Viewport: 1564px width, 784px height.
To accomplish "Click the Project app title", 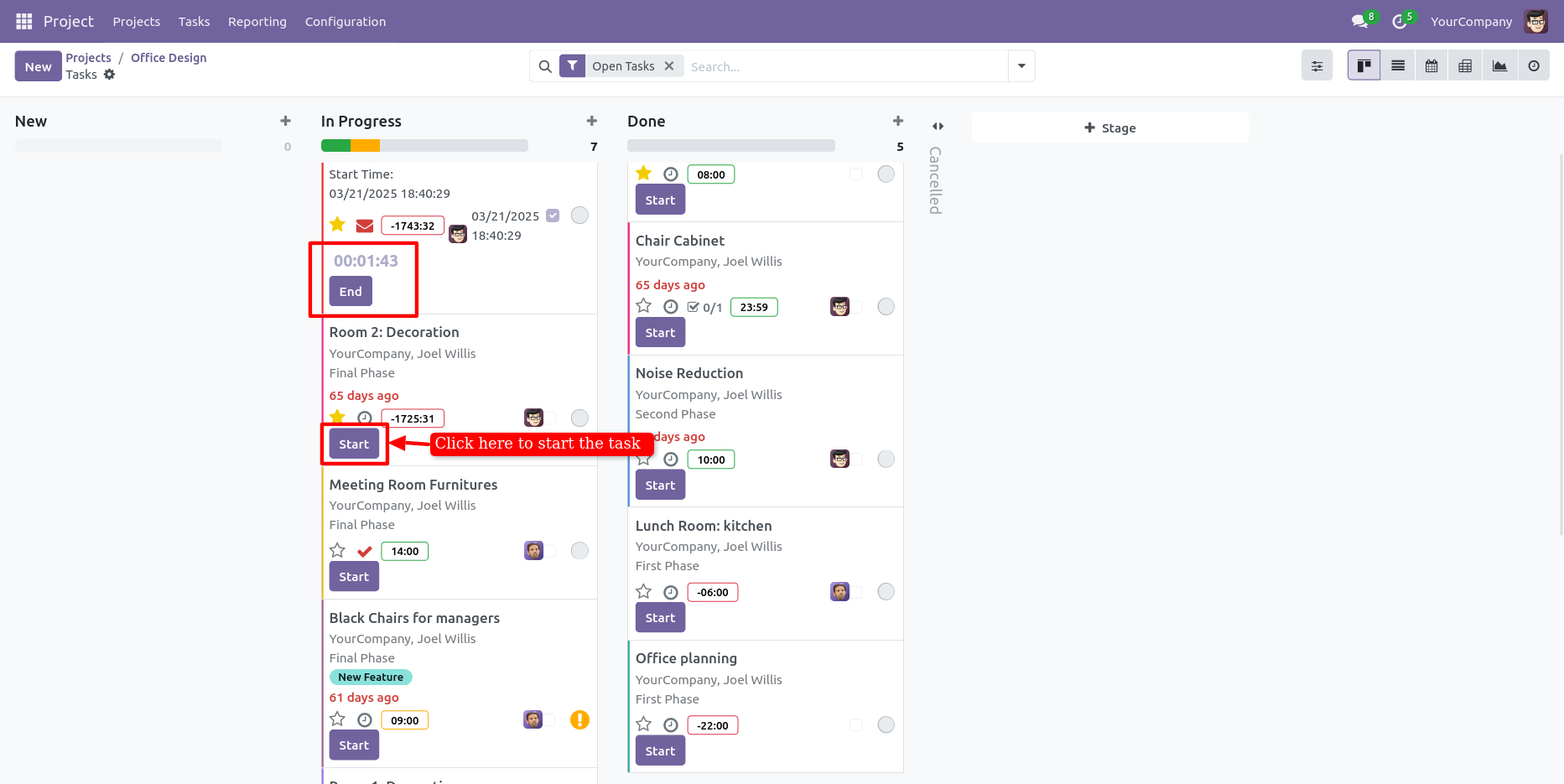I will coord(69,21).
